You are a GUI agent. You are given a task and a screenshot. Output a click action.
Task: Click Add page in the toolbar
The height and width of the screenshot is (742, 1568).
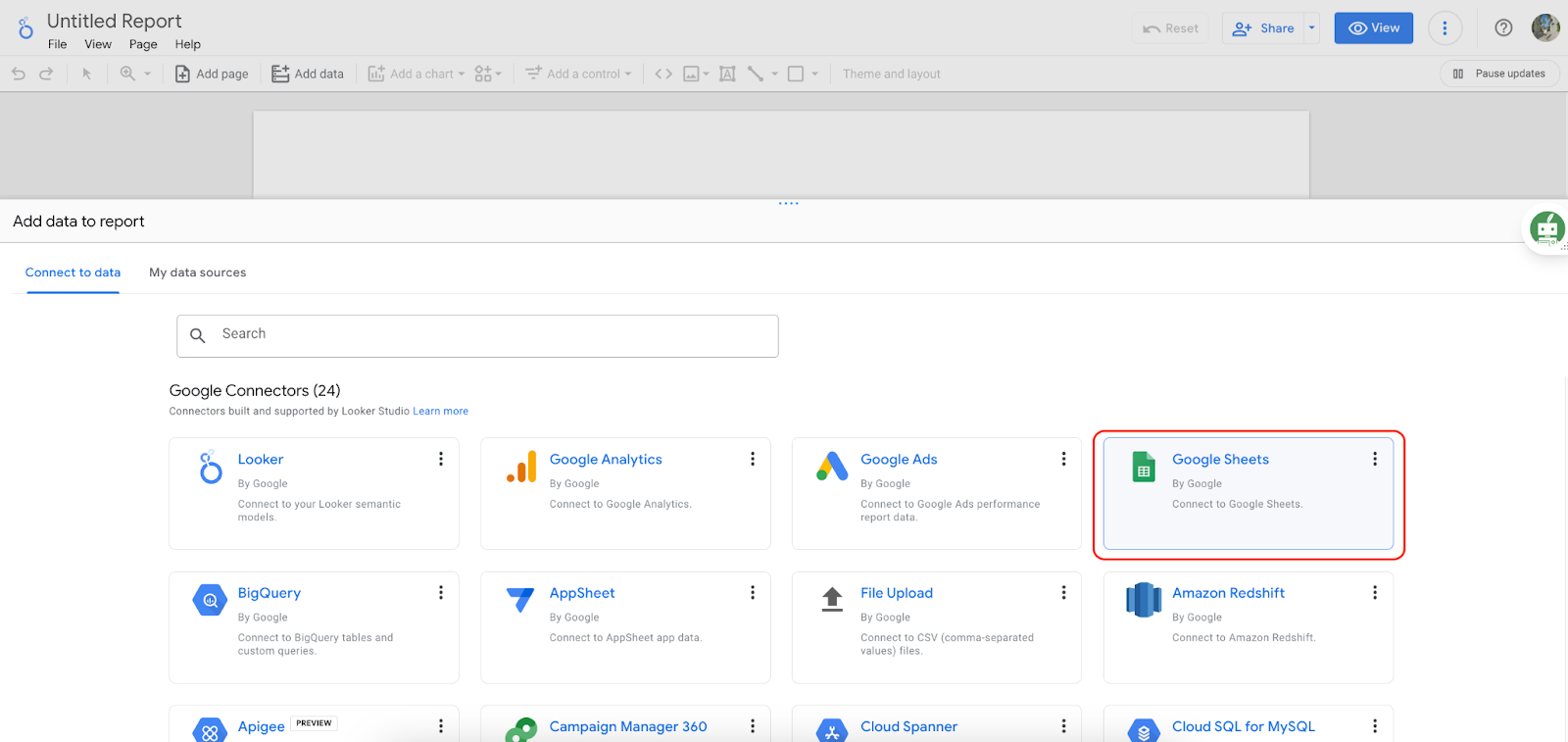click(212, 74)
